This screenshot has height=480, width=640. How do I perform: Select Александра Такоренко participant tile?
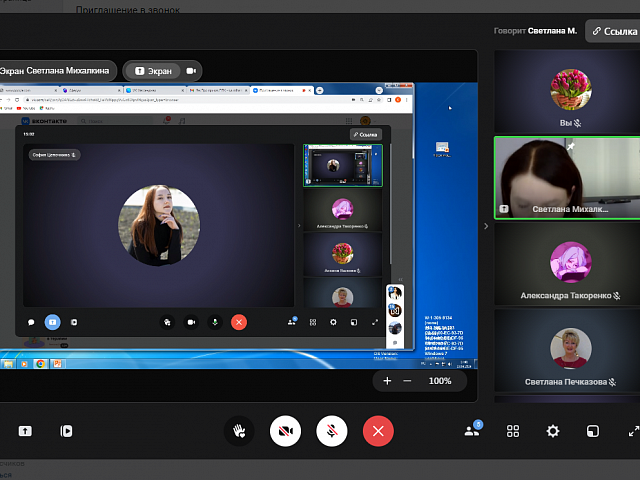coord(567,264)
